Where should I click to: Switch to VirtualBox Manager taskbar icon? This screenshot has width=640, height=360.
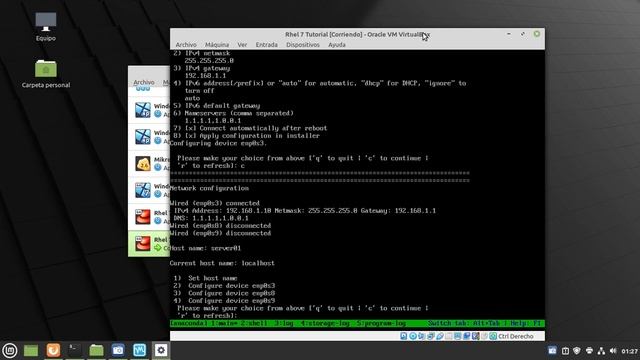point(140,350)
